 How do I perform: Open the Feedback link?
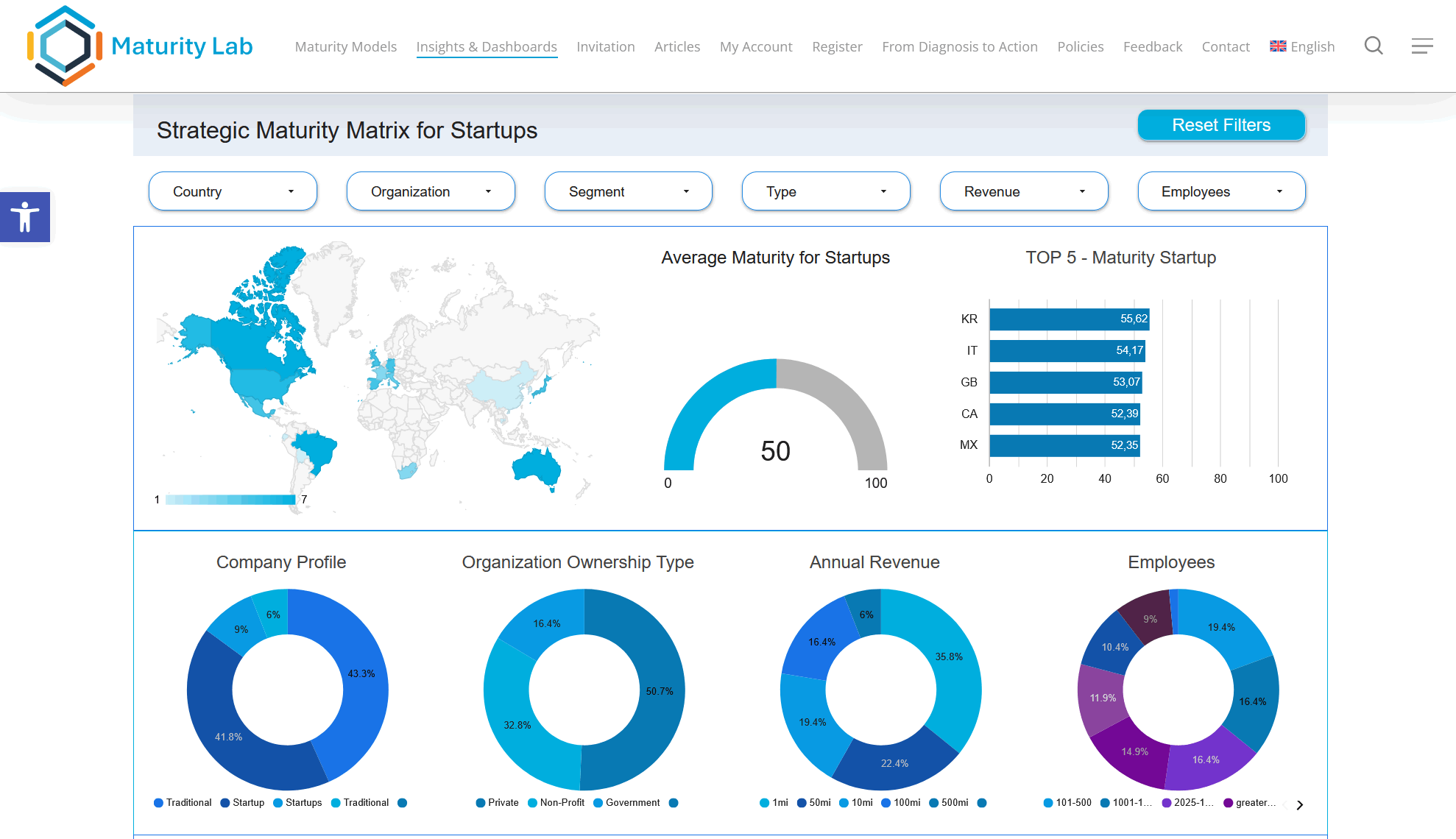pos(1152,46)
